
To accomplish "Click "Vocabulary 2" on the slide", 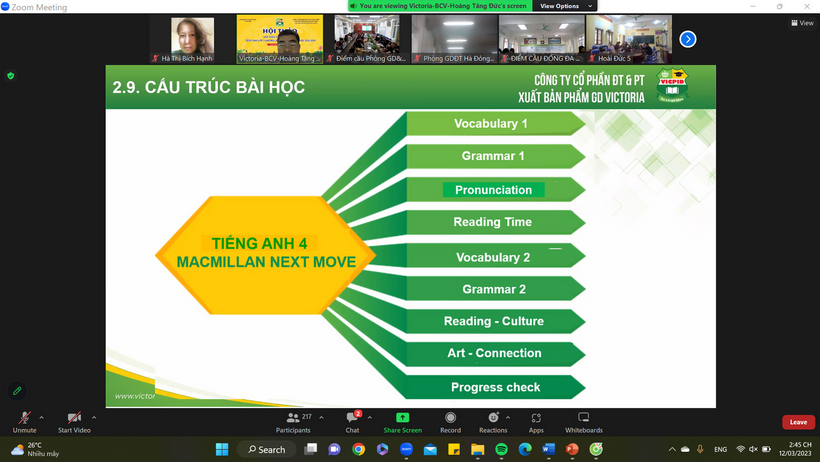I will pos(493,257).
